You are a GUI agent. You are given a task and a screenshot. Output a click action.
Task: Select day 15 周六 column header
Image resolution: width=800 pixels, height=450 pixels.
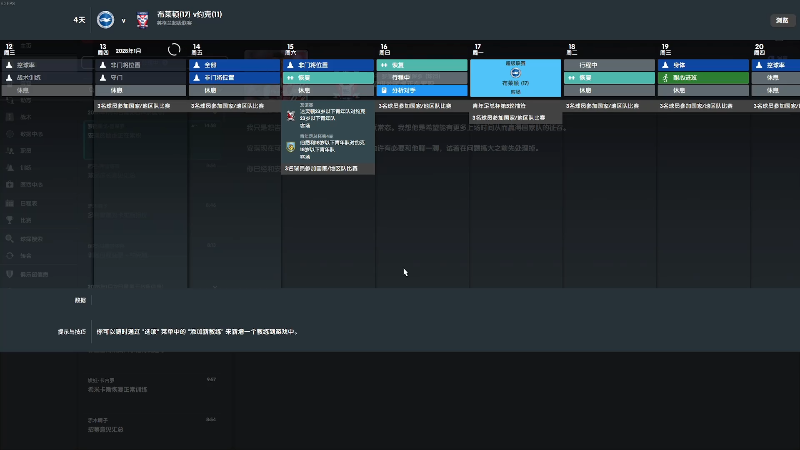click(x=290, y=49)
